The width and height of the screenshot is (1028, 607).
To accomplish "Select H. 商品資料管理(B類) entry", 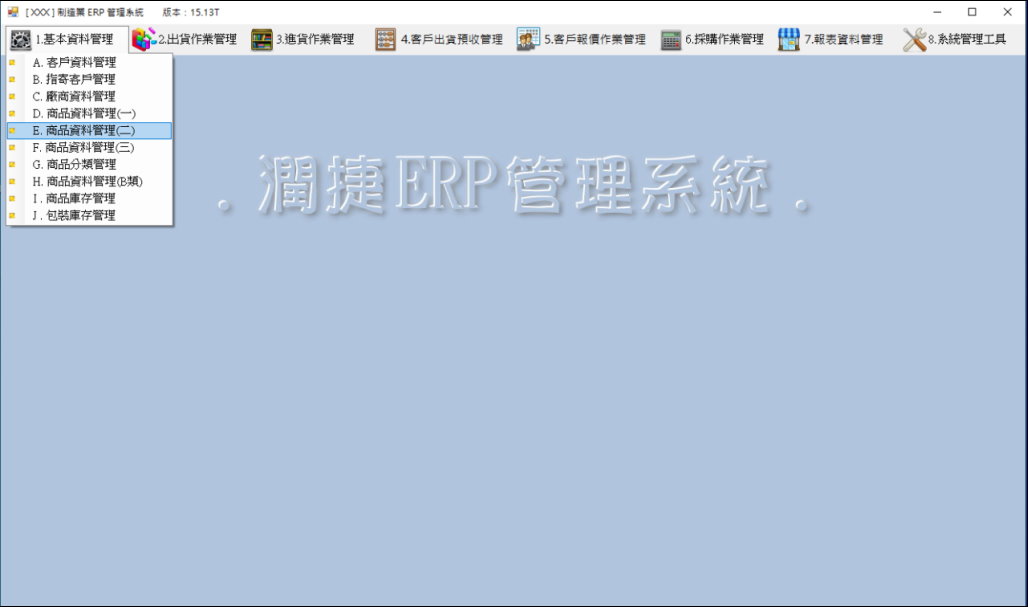I will coord(88,181).
